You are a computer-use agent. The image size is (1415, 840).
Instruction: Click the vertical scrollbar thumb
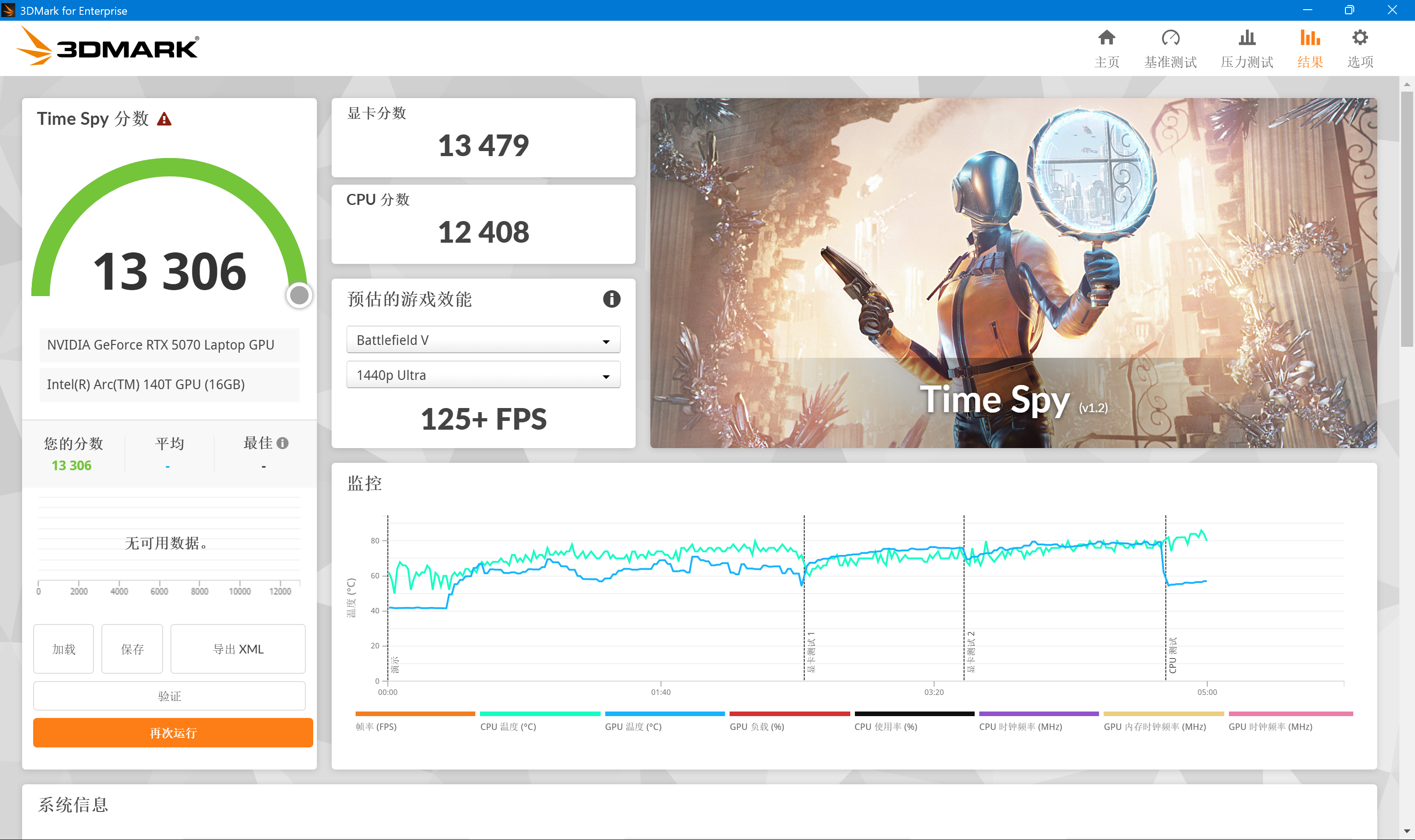[1407, 218]
